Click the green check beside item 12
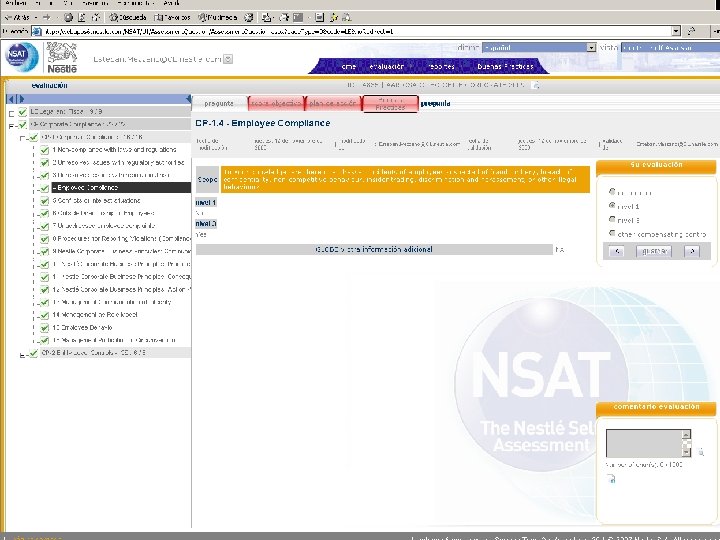This screenshot has height=540, width=720. point(45,290)
